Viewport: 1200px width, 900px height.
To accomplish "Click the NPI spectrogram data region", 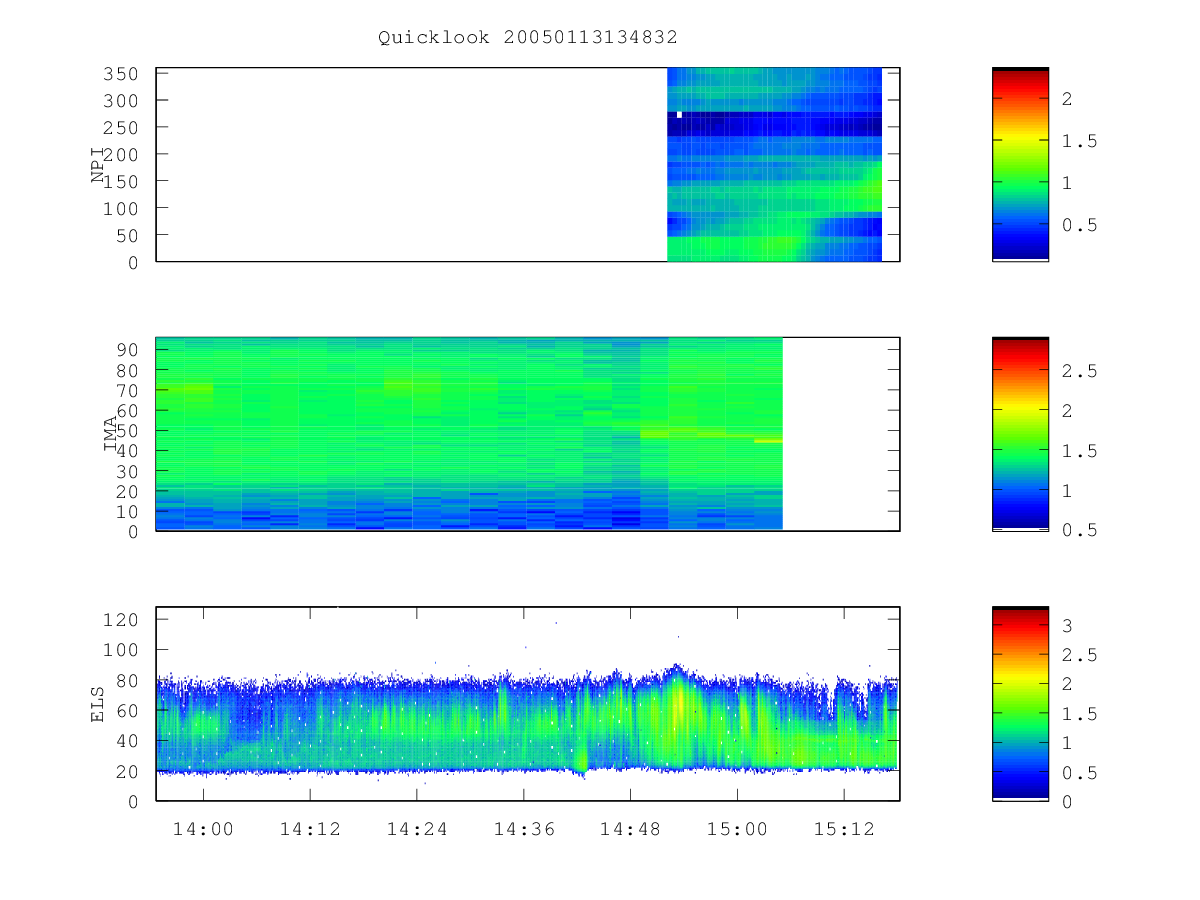I will coord(774,165).
